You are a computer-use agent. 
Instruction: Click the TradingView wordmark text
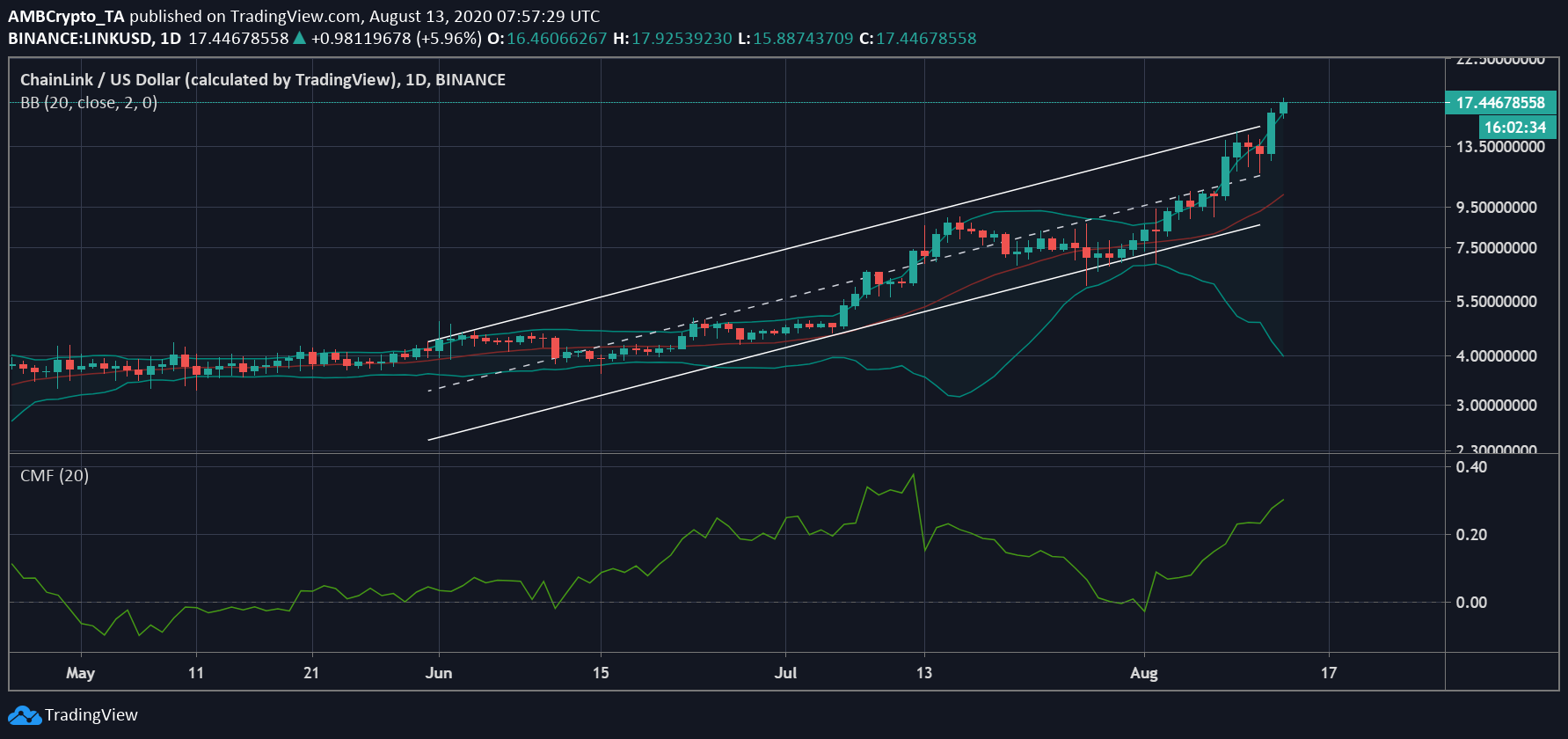(x=91, y=715)
